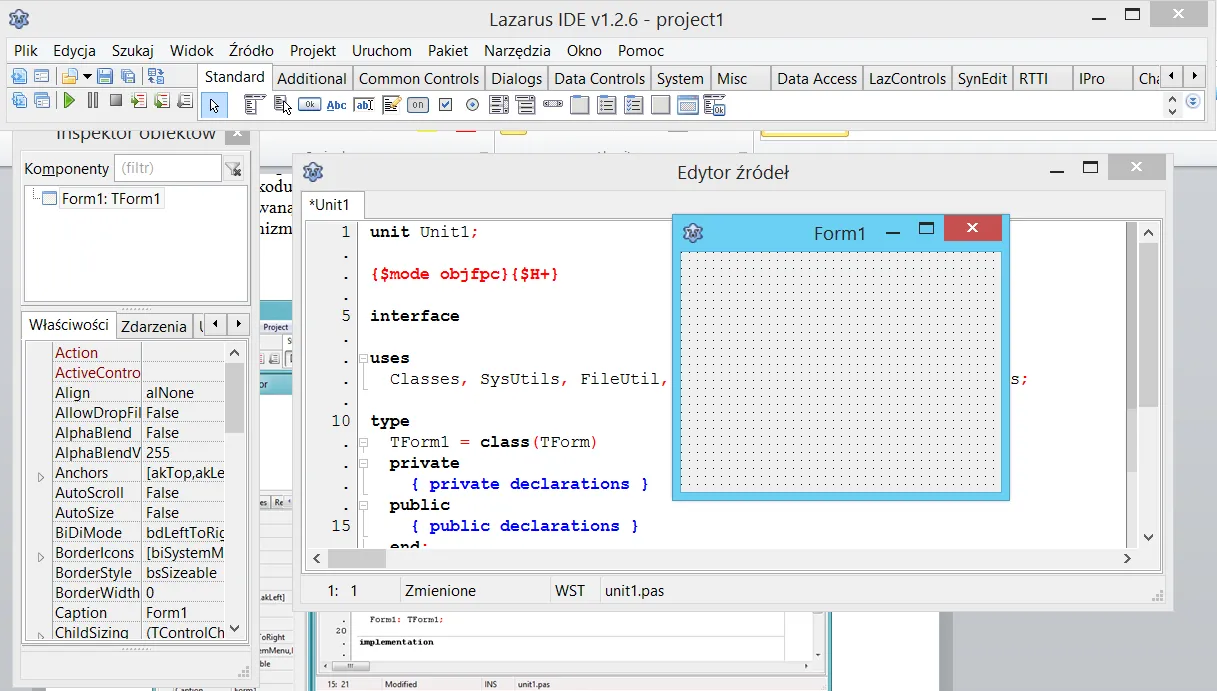Toggle between form and unit view icon

[x=156, y=76]
